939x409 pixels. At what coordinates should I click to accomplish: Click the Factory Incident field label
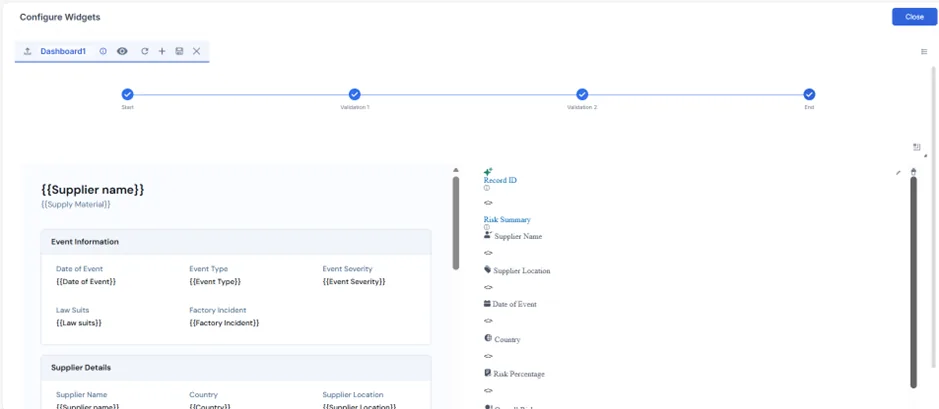pos(217,310)
